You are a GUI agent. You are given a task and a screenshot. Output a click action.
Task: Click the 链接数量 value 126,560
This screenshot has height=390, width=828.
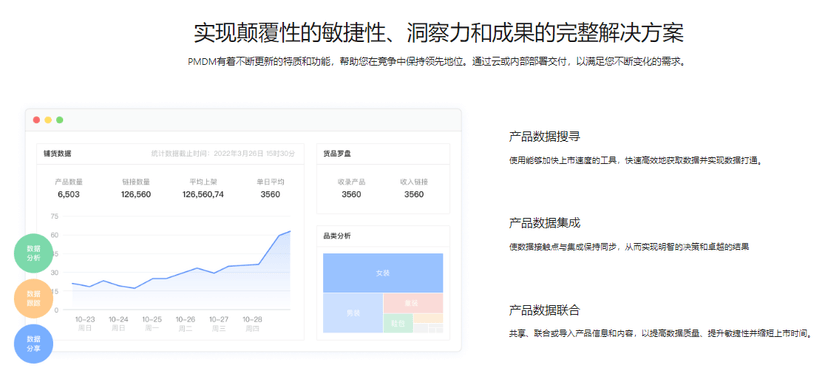[136, 194]
